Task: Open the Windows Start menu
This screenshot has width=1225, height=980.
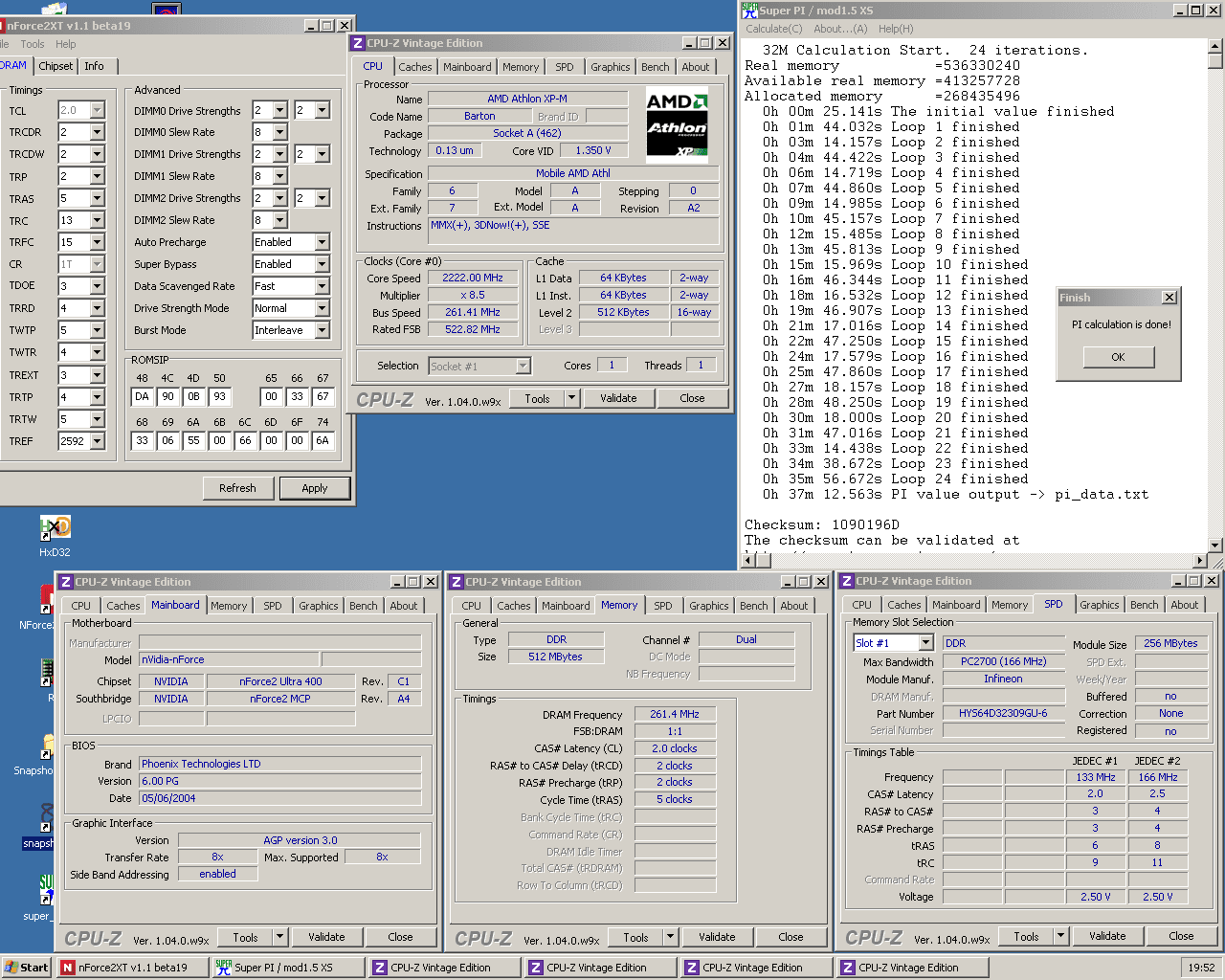Action: 27,968
